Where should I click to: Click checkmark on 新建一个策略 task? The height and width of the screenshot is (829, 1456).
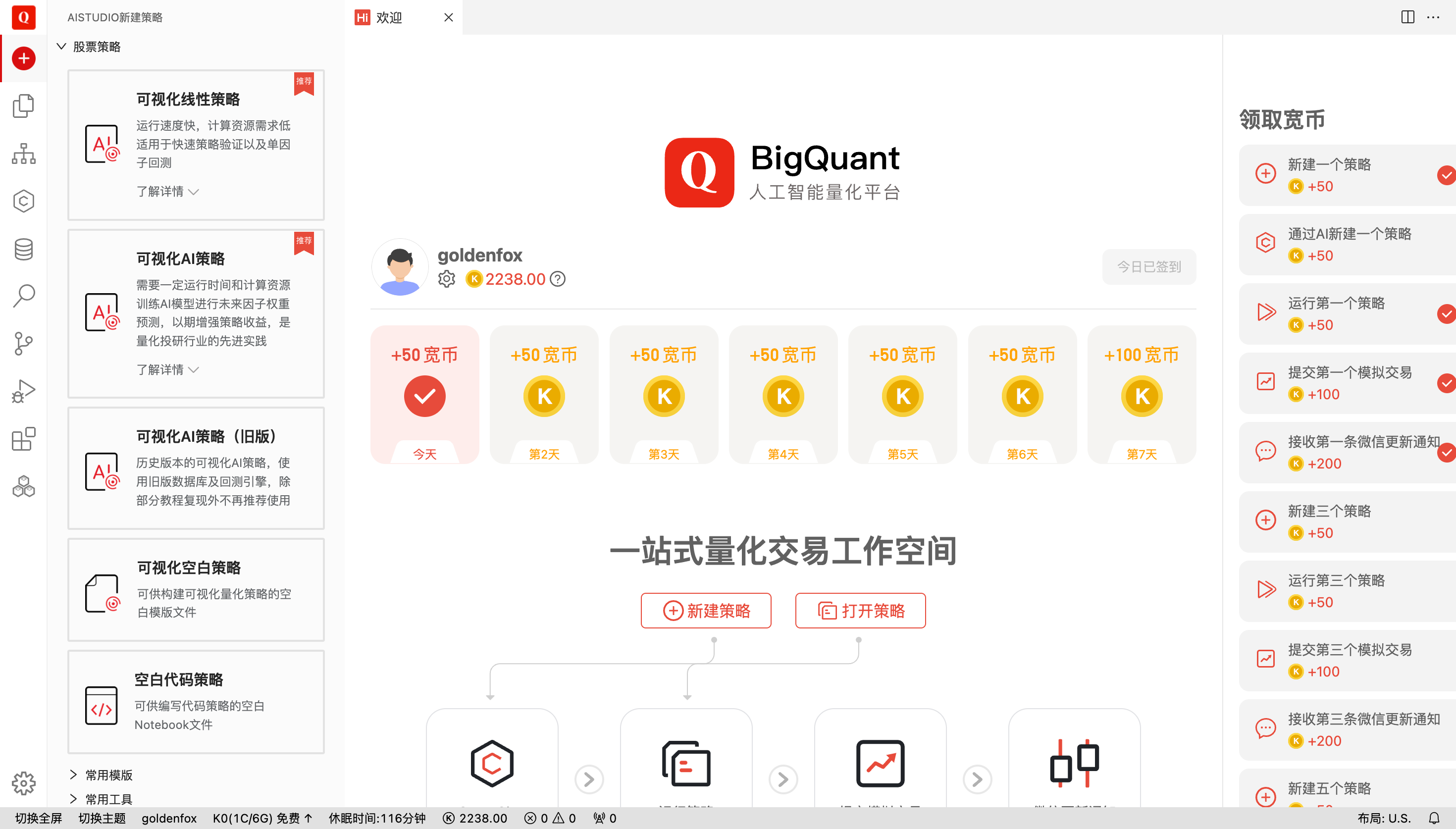(1446, 175)
